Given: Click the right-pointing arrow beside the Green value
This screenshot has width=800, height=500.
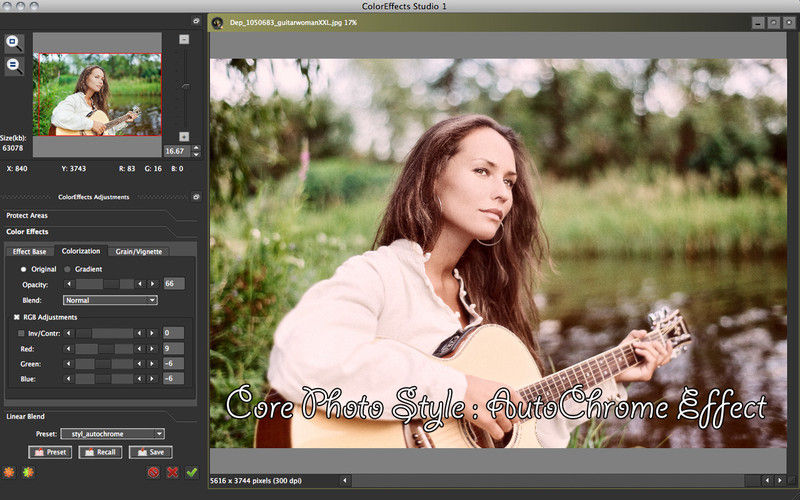Looking at the screenshot, I should pos(152,364).
